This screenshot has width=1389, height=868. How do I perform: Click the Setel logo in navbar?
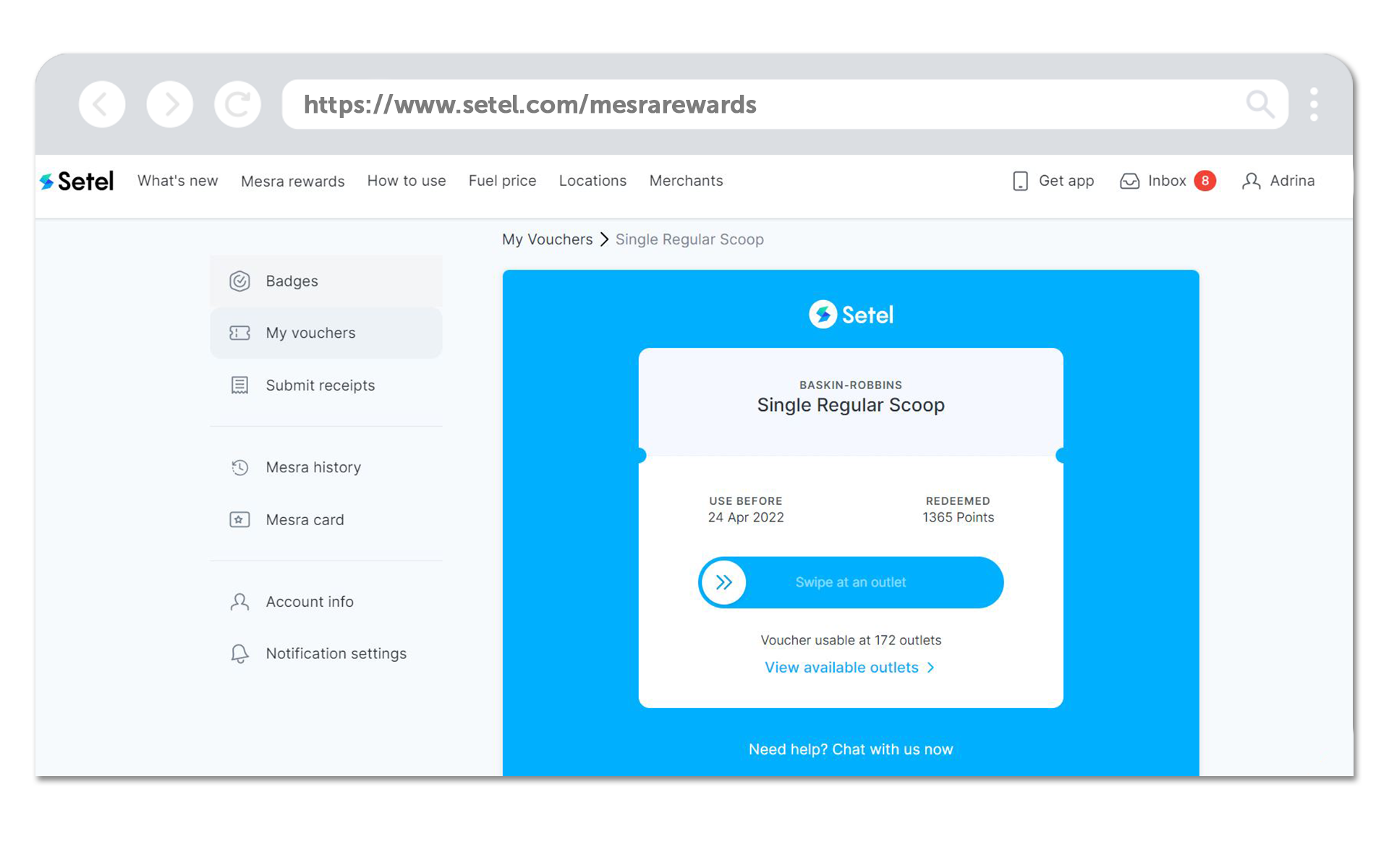(x=77, y=181)
